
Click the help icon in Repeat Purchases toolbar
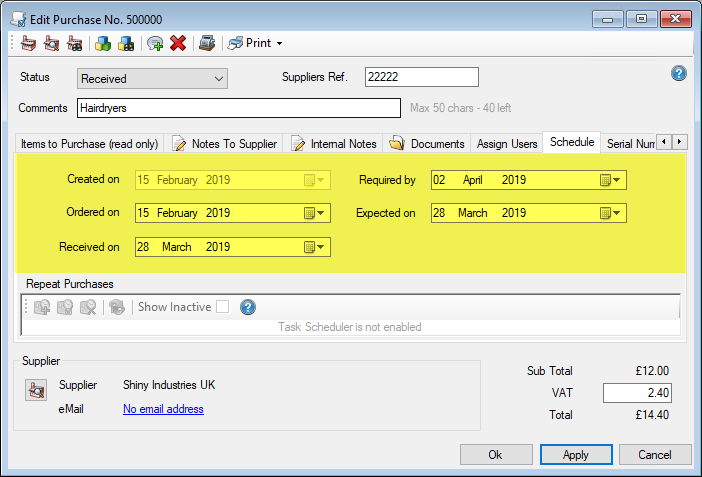click(x=248, y=307)
